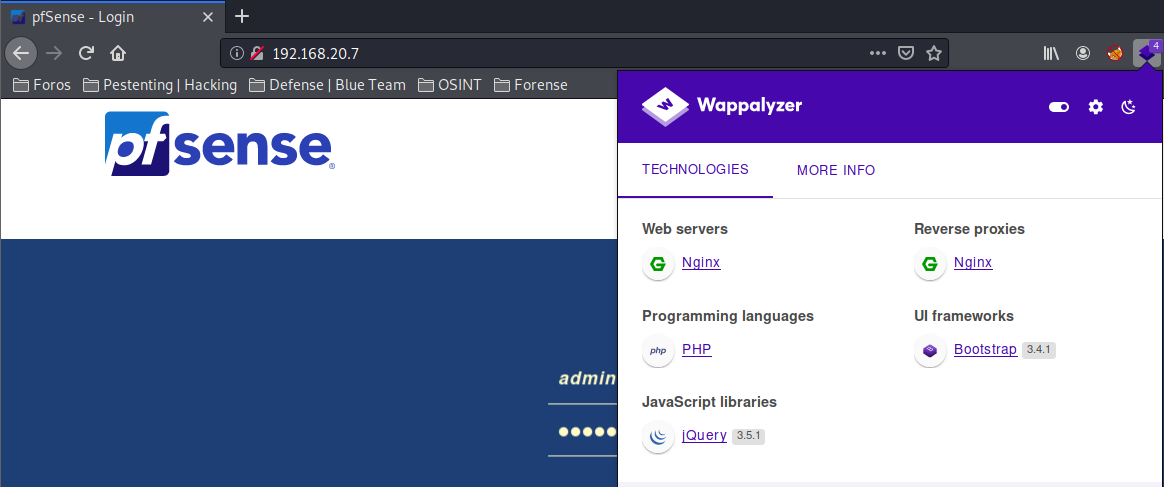
Task: Open the Bootstrap link
Action: pos(985,349)
